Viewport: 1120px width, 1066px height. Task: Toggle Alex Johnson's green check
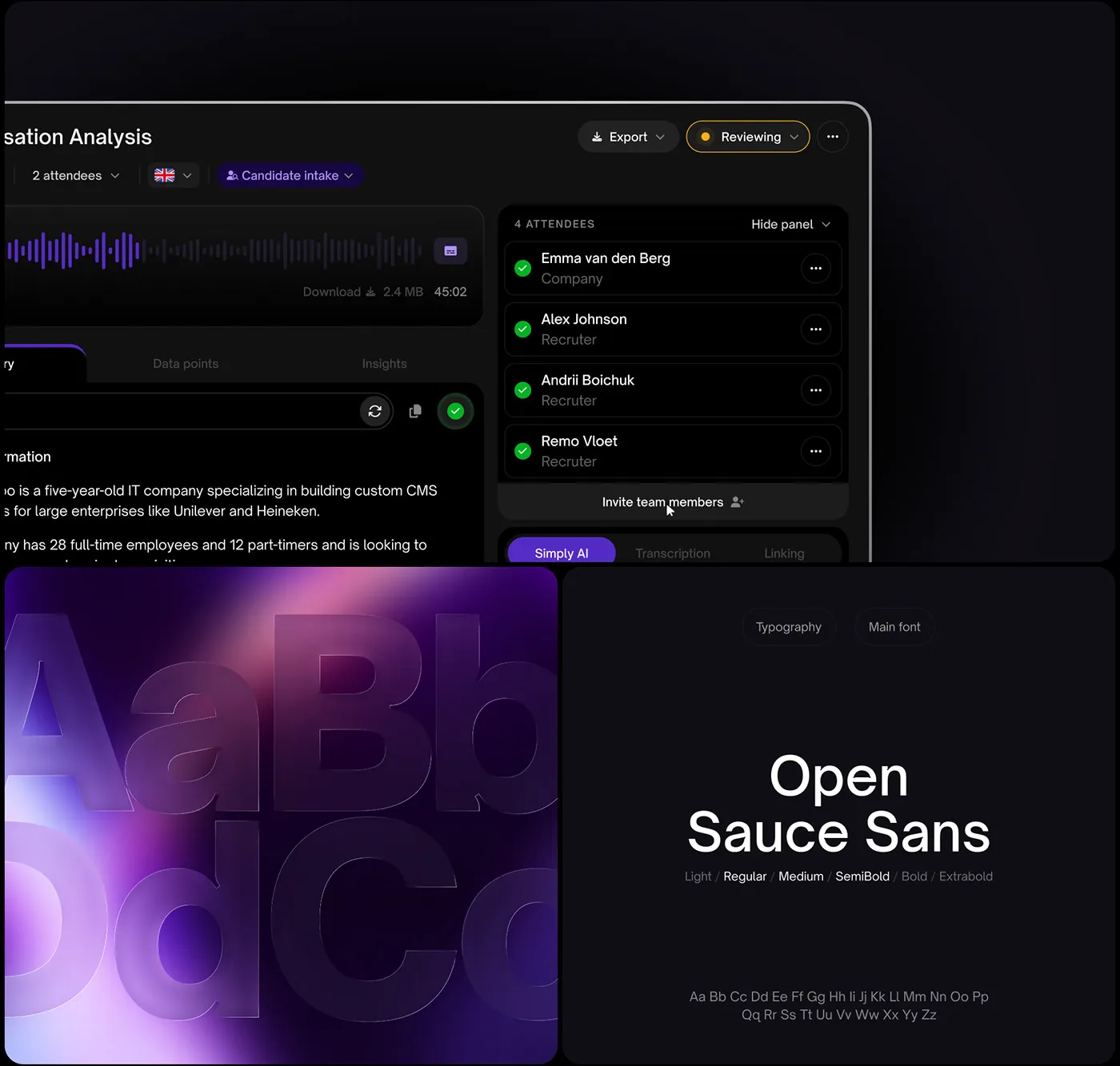pyautogui.click(x=523, y=329)
